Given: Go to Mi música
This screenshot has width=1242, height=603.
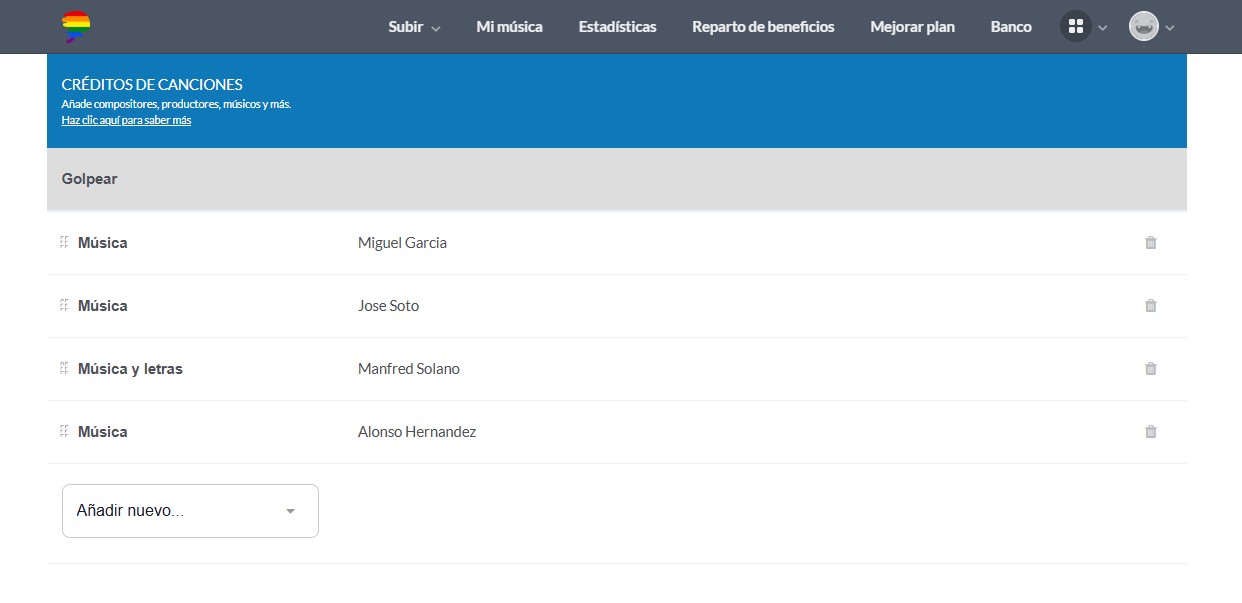Looking at the screenshot, I should [x=509, y=27].
